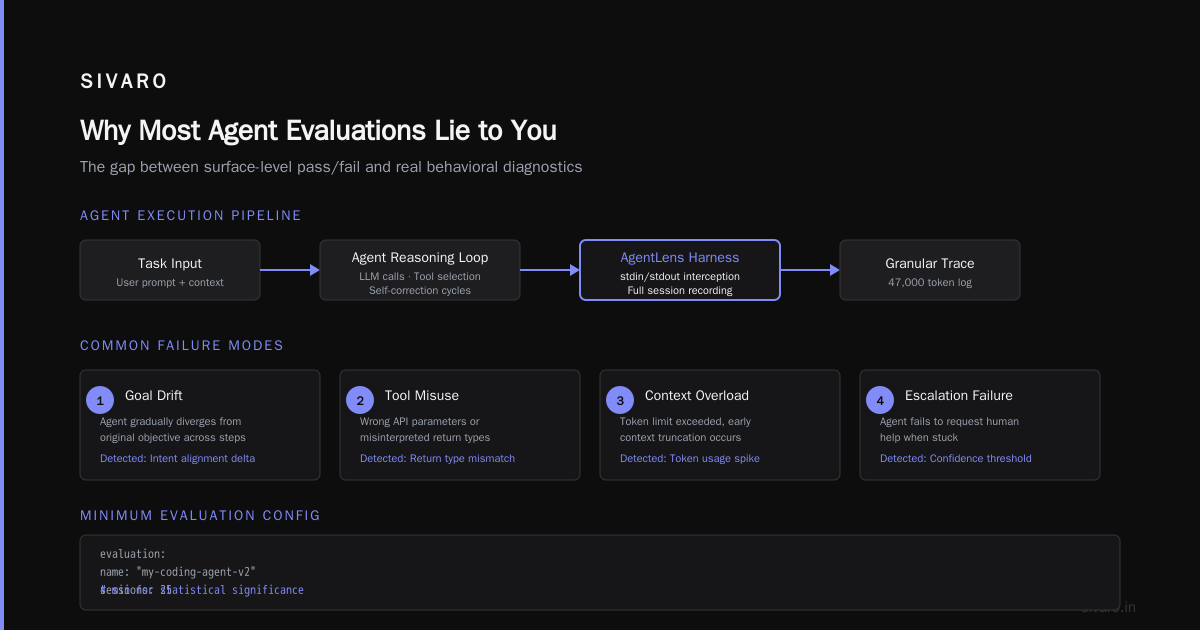Click 'stdin/stdout interception' text
The height and width of the screenshot is (630, 1200).
pos(680,276)
